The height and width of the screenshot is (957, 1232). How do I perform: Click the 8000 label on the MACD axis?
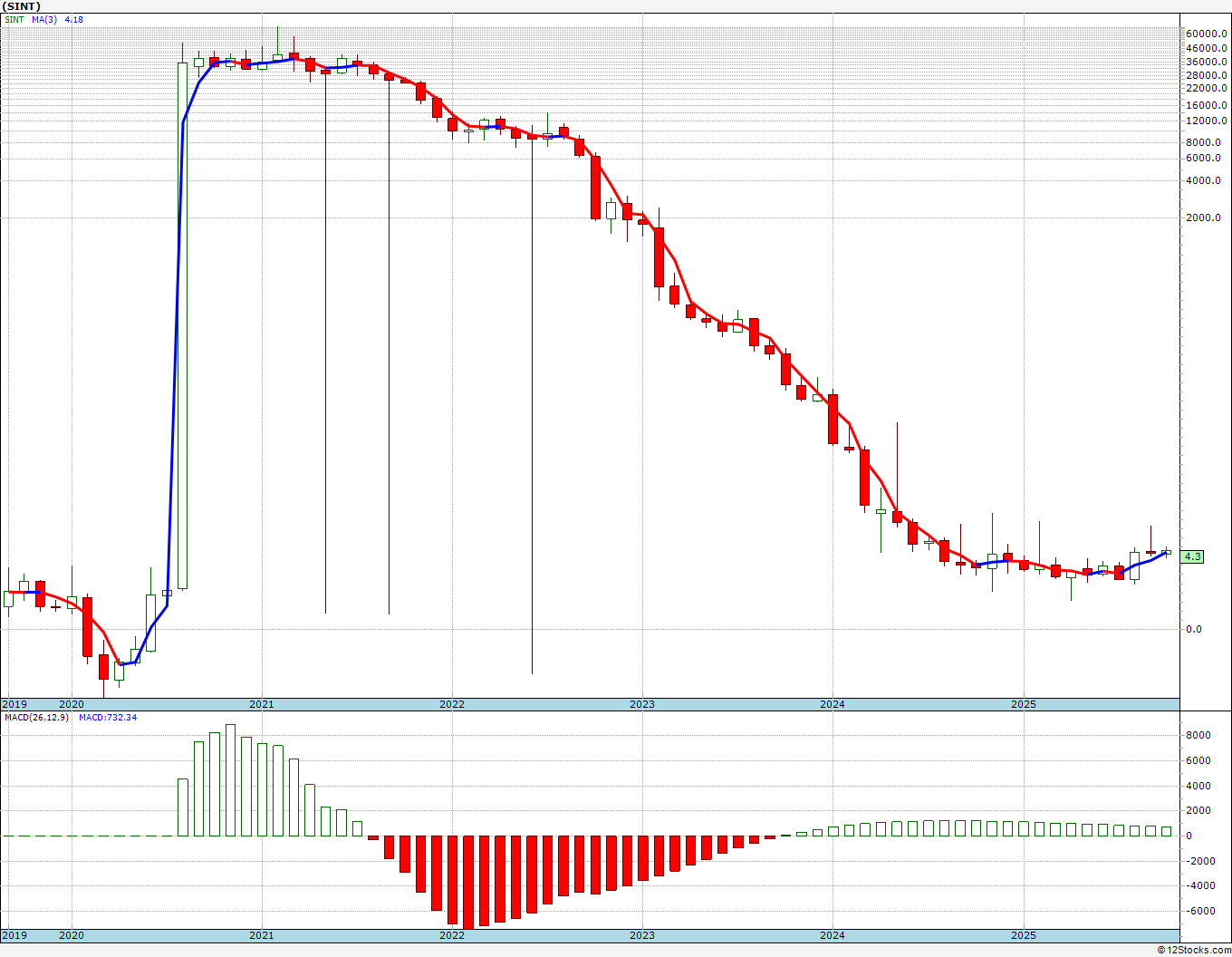click(1198, 735)
